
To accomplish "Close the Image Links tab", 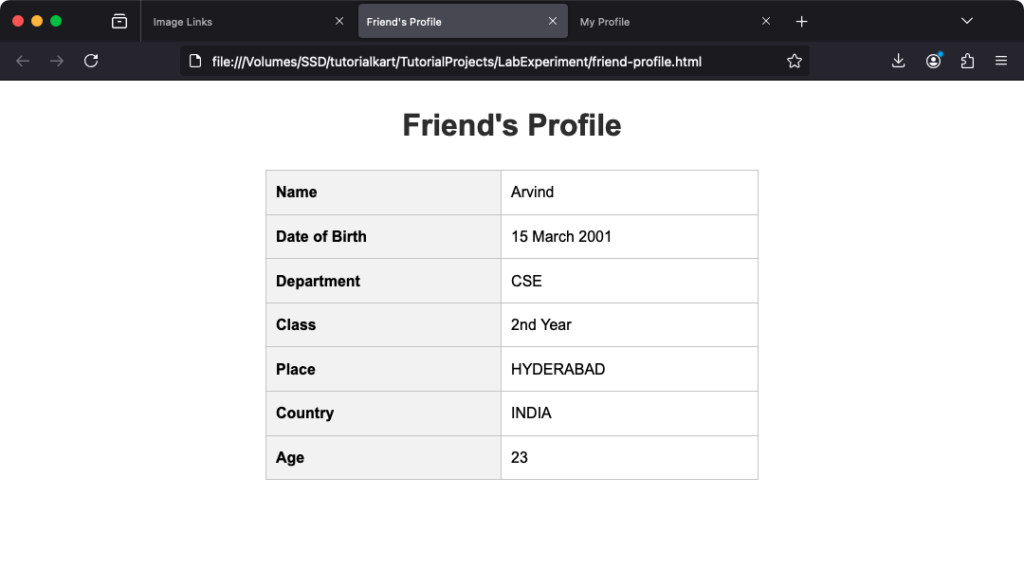I will (339, 21).
